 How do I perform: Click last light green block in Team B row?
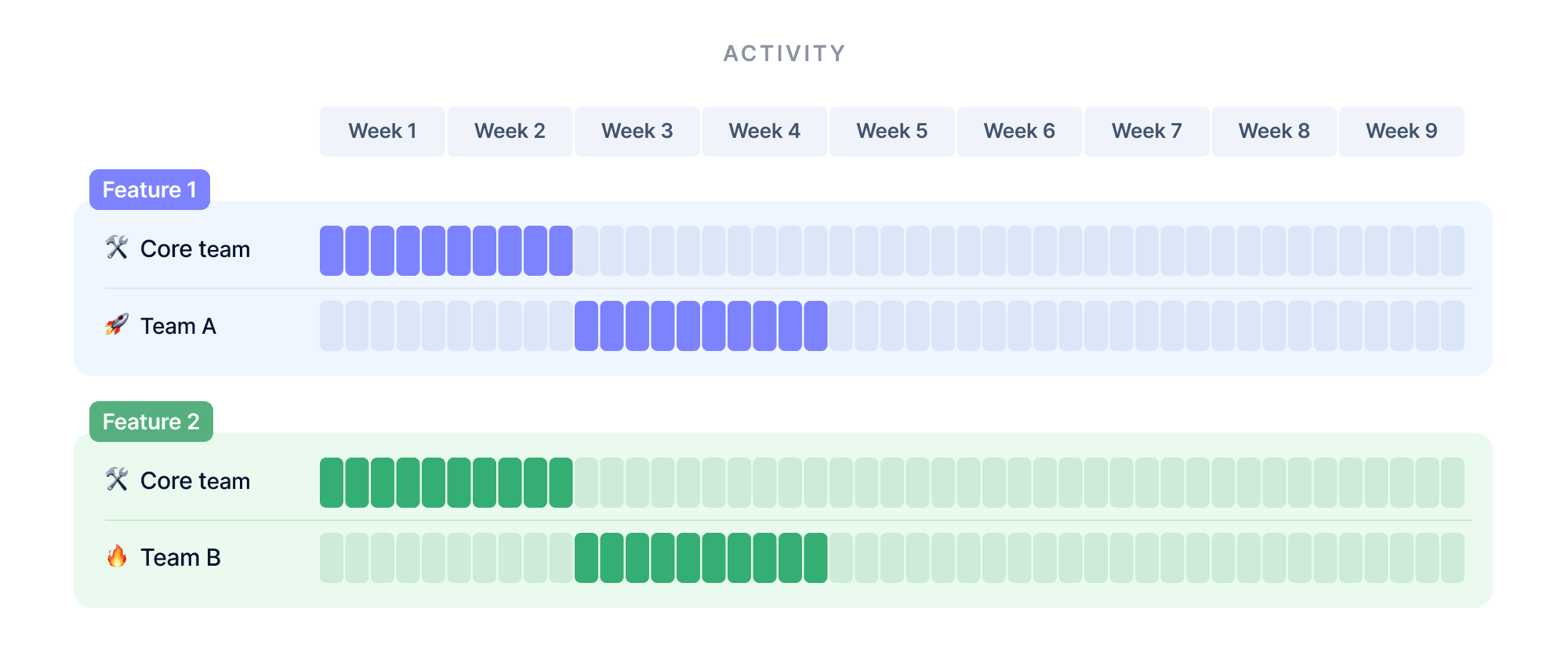tap(1453, 558)
